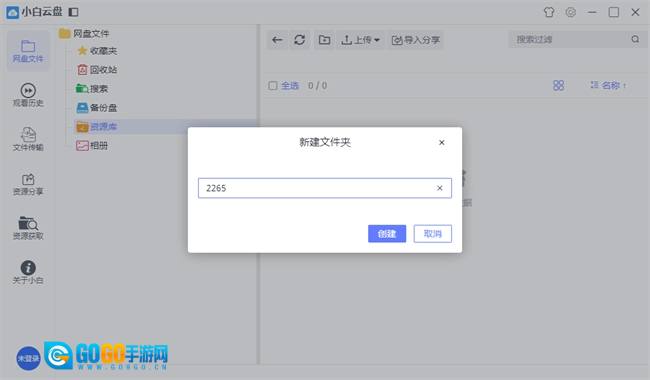Open the 名称 sort dropdown

608,85
